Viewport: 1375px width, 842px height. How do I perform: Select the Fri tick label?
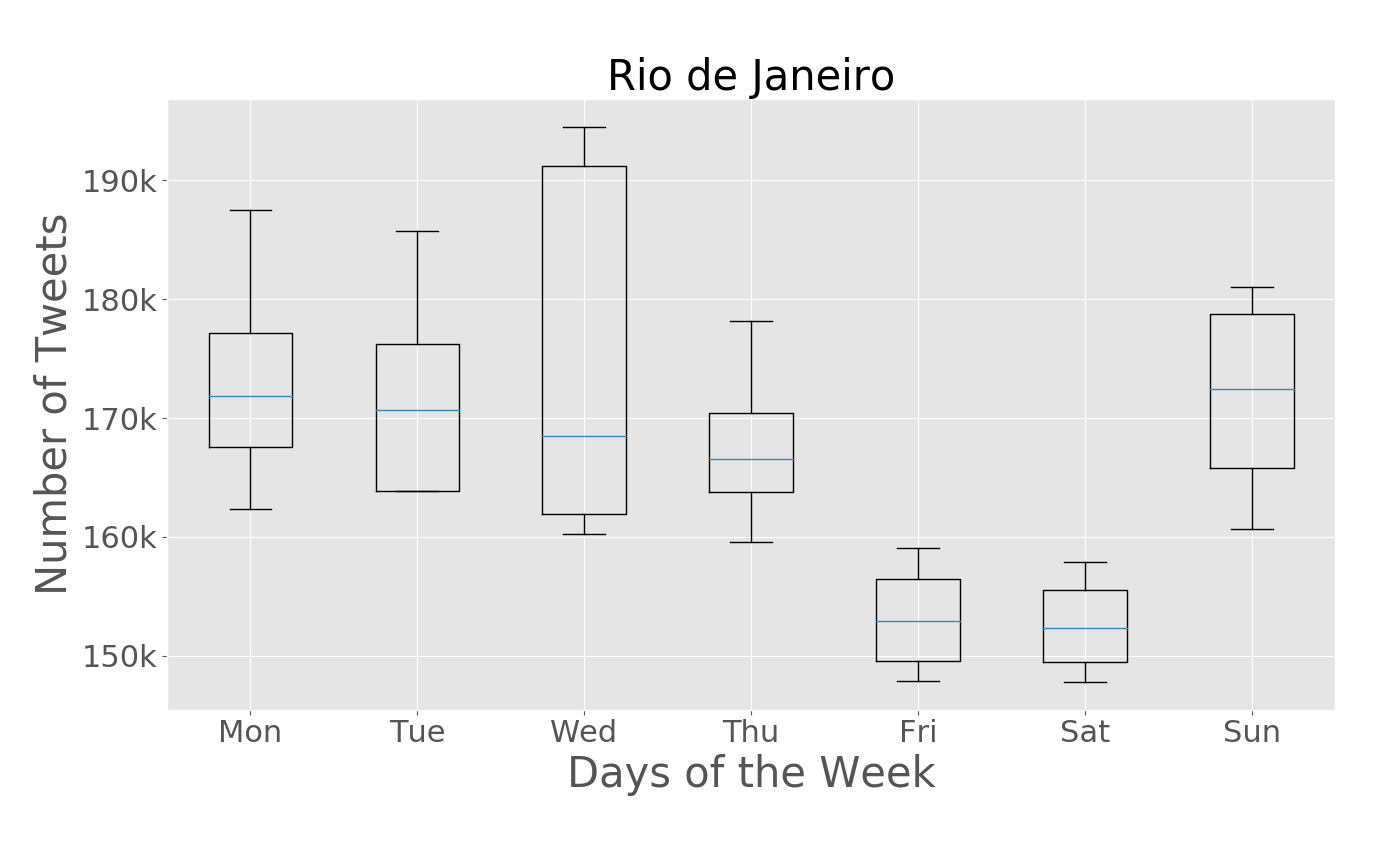[x=917, y=732]
